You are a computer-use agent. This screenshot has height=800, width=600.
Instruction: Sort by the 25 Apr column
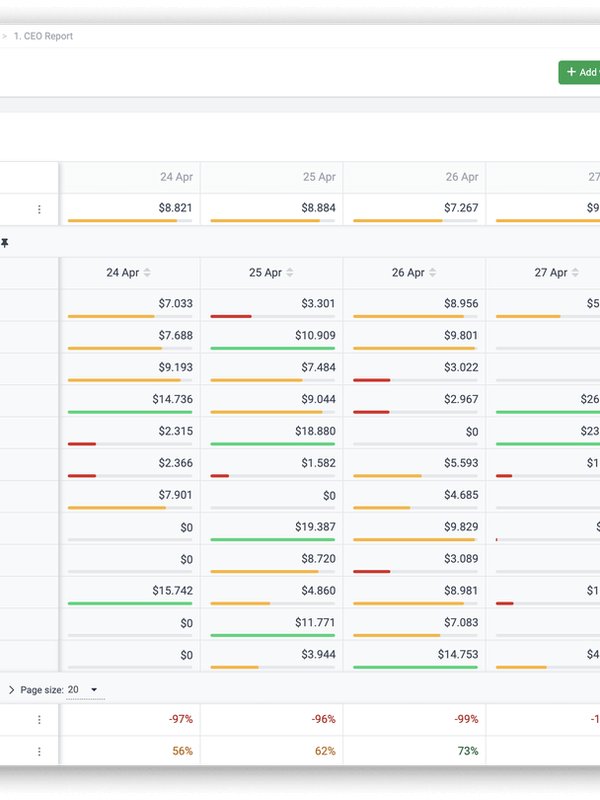[290, 273]
